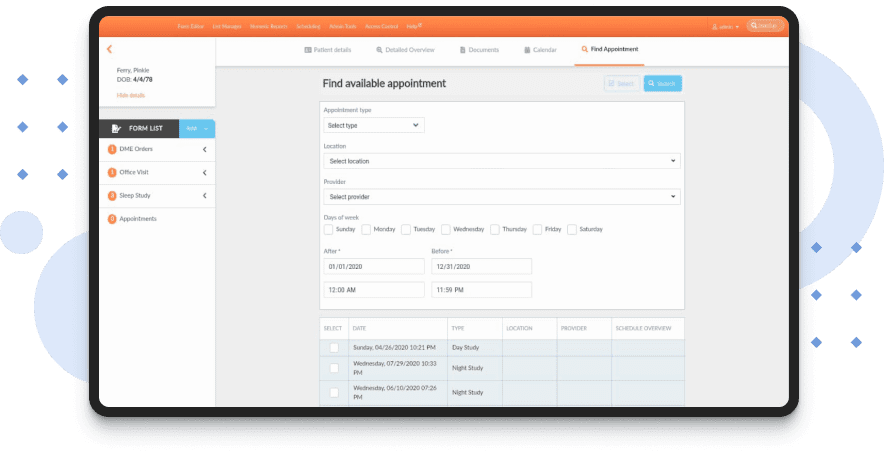Viewport: 884px width, 454px height.
Task: Click the DATE column header
Action: tap(398, 328)
